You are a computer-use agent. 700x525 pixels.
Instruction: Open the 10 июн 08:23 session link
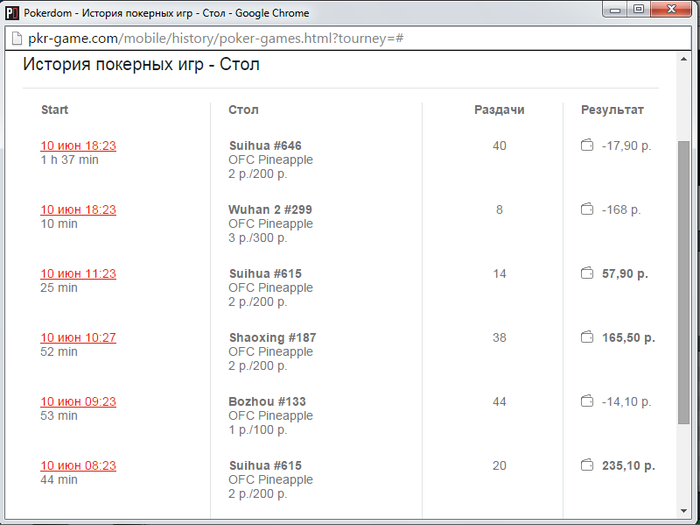click(78, 466)
